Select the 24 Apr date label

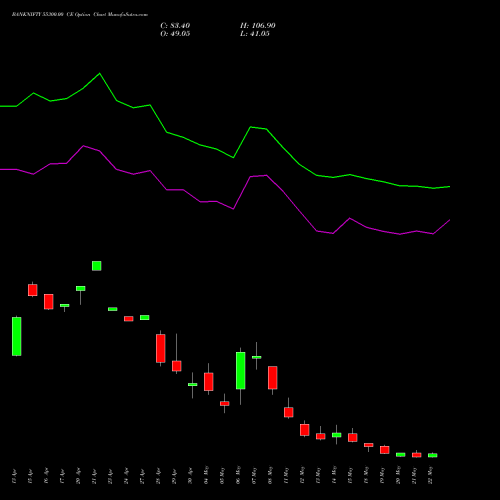(x=126, y=477)
